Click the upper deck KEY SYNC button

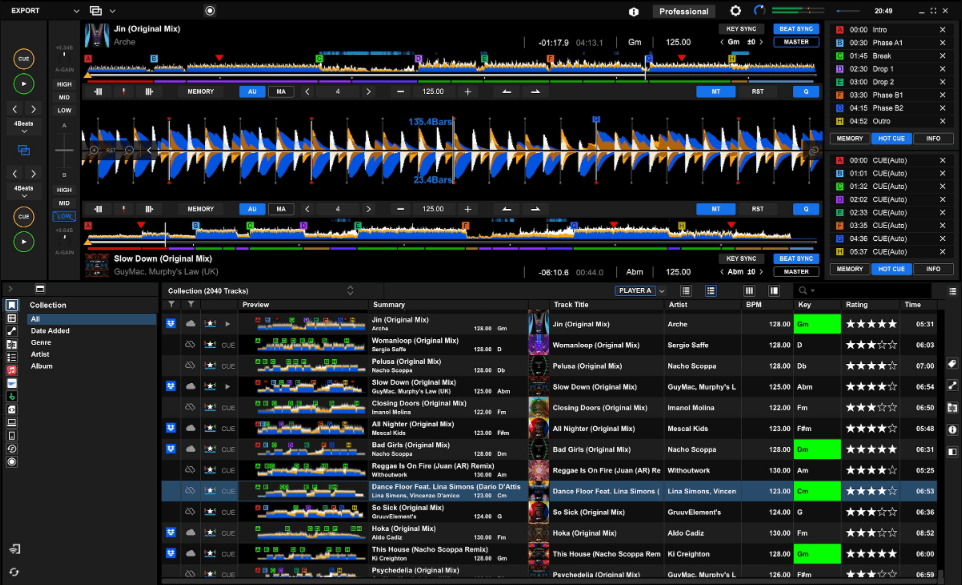742,29
